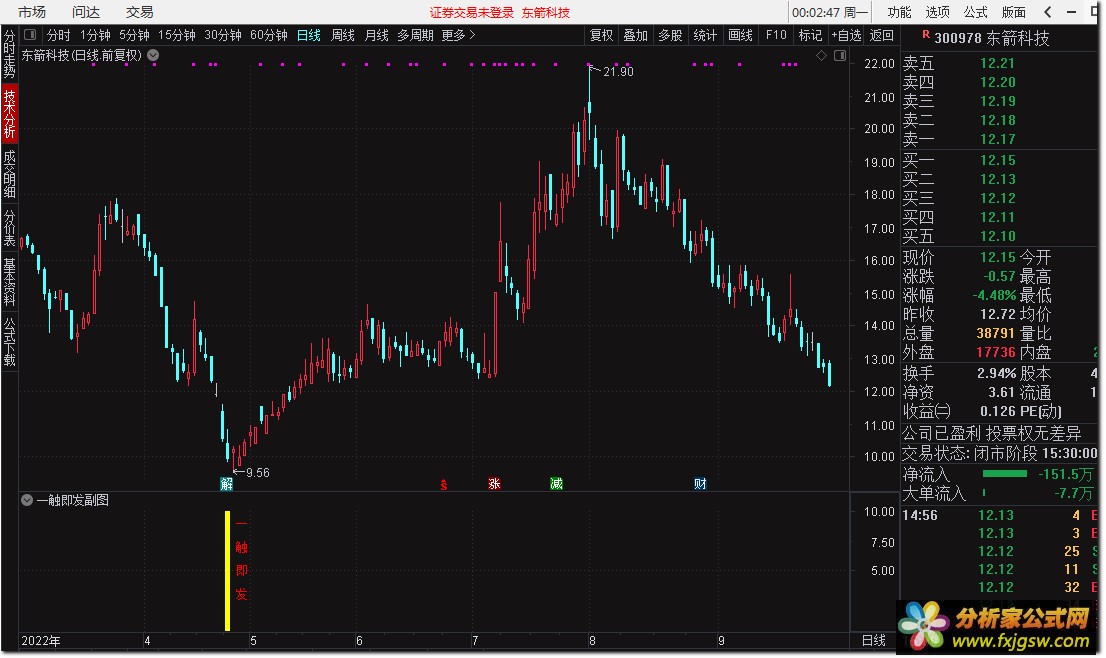Select the 技术分析 sidebar tab
The width and height of the screenshot is (1106, 658).
(9, 113)
